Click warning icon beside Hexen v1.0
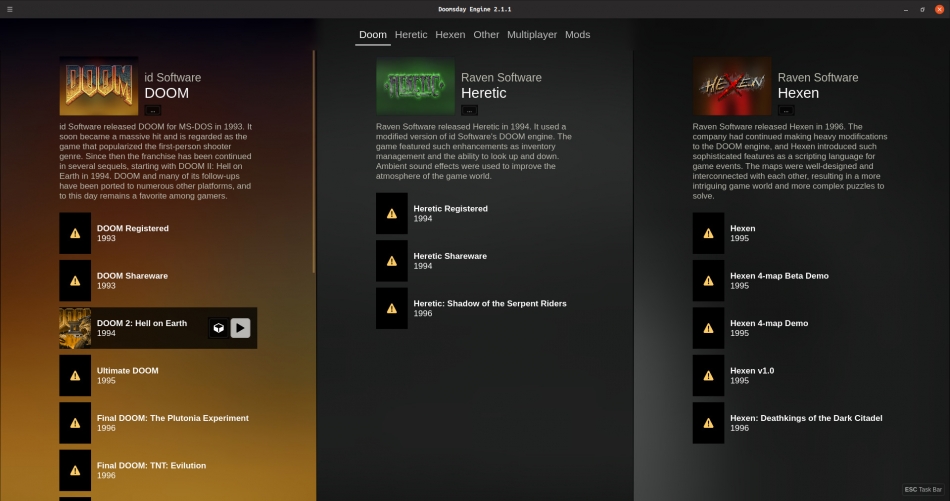The image size is (950, 501). [x=708, y=376]
